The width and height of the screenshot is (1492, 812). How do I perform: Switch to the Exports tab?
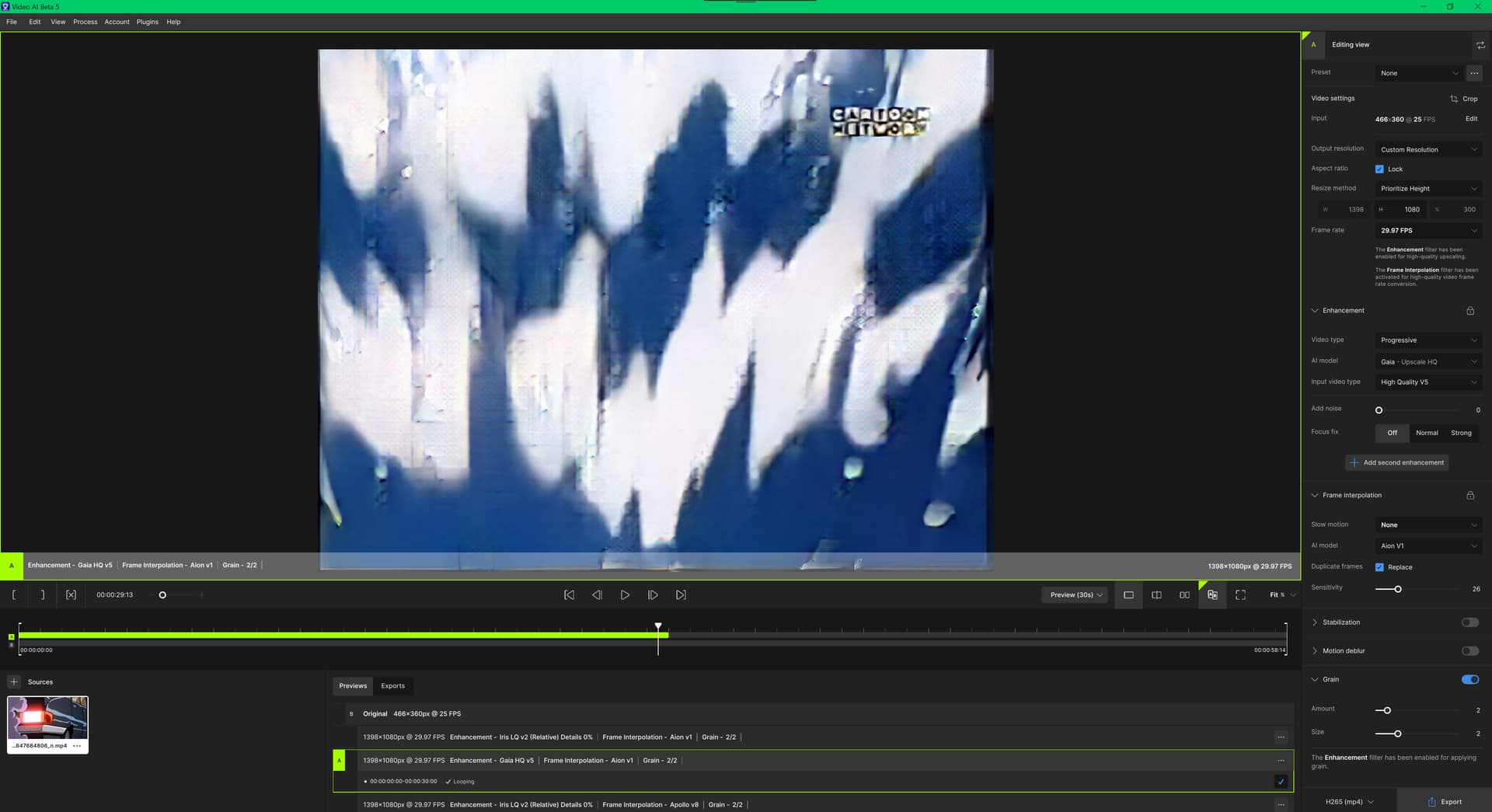(392, 686)
